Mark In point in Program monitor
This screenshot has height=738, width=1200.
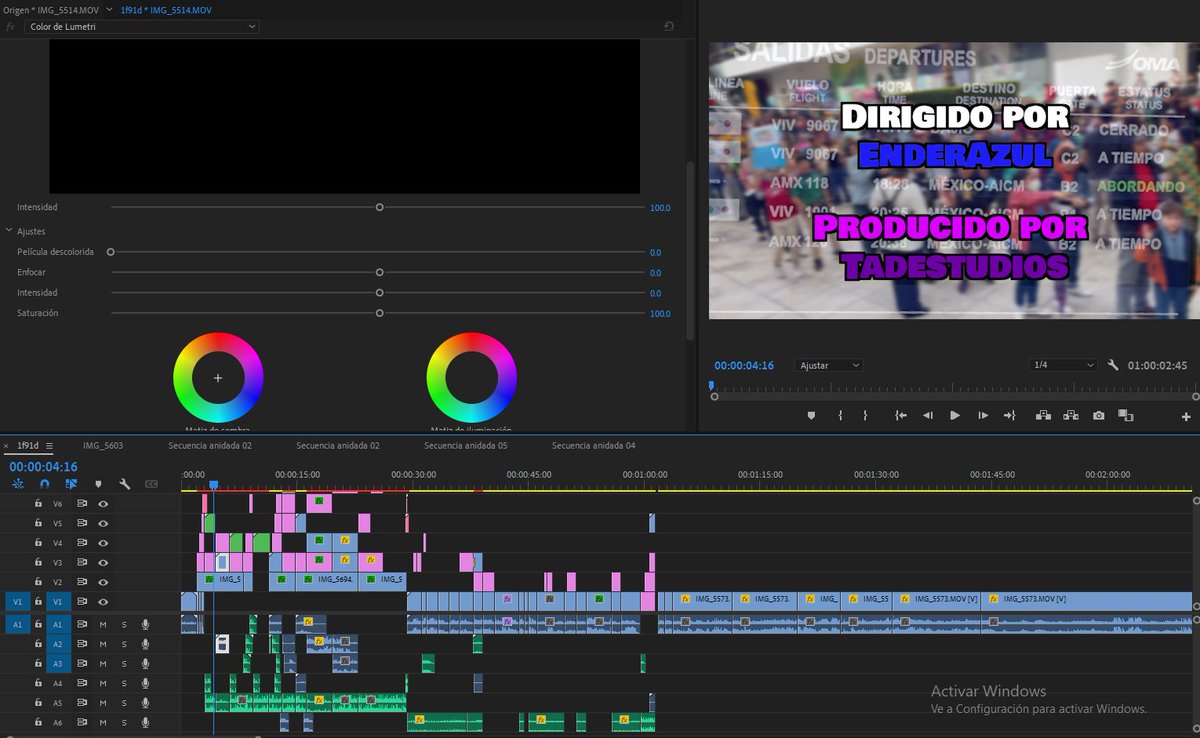coord(840,415)
